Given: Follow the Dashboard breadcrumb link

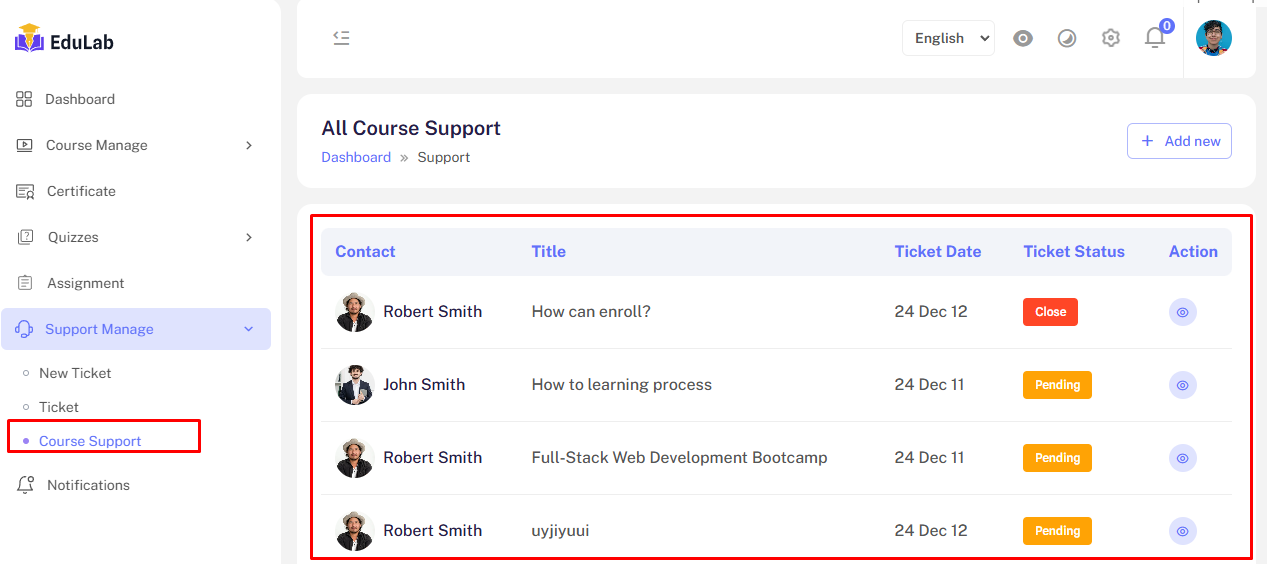Looking at the screenshot, I should pos(356,157).
